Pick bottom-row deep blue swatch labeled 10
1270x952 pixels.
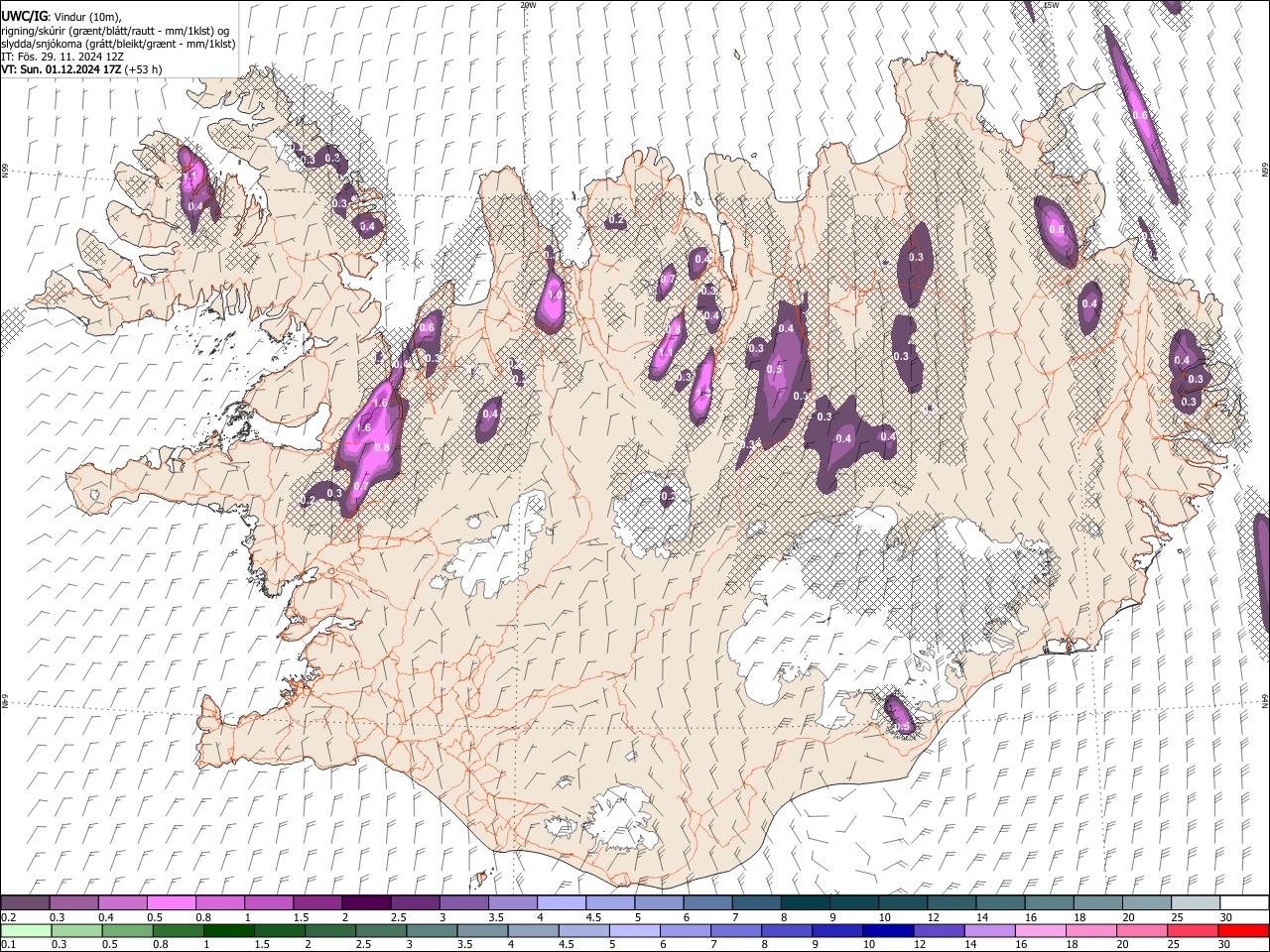point(887,930)
